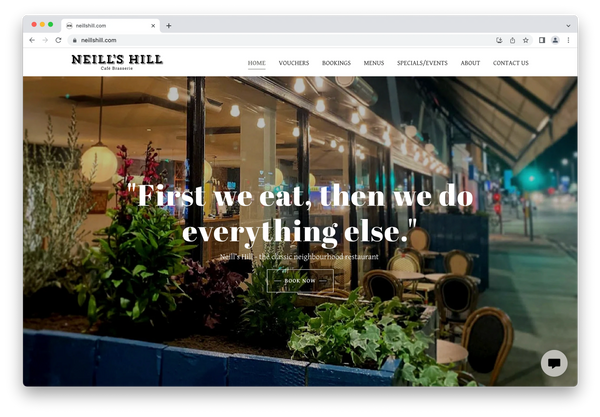Reload the neillshill.com page
The height and width of the screenshot is (417, 600).
58,40
